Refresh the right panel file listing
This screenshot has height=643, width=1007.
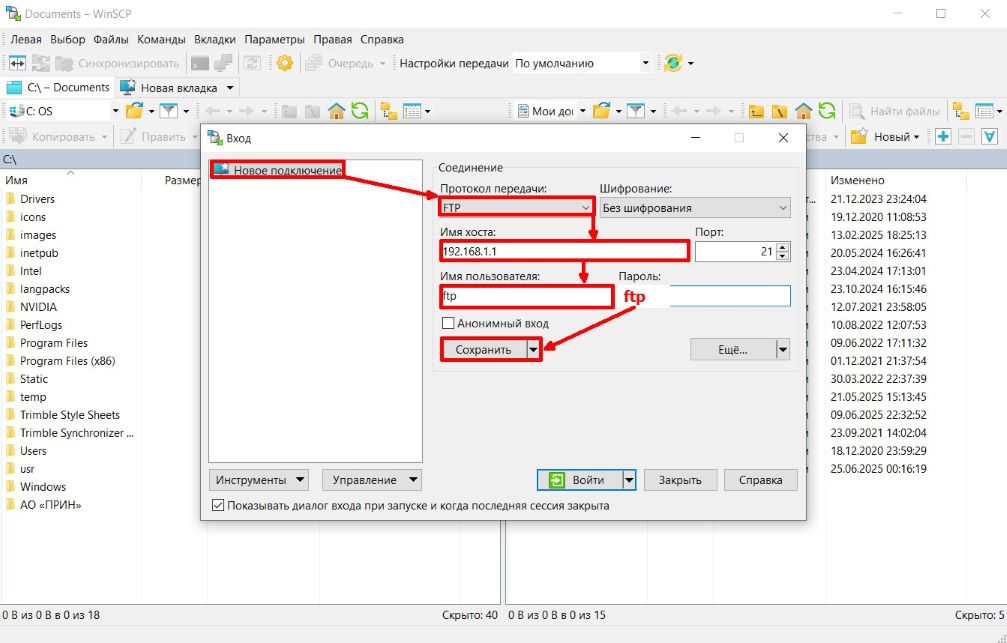pyautogui.click(x=827, y=111)
